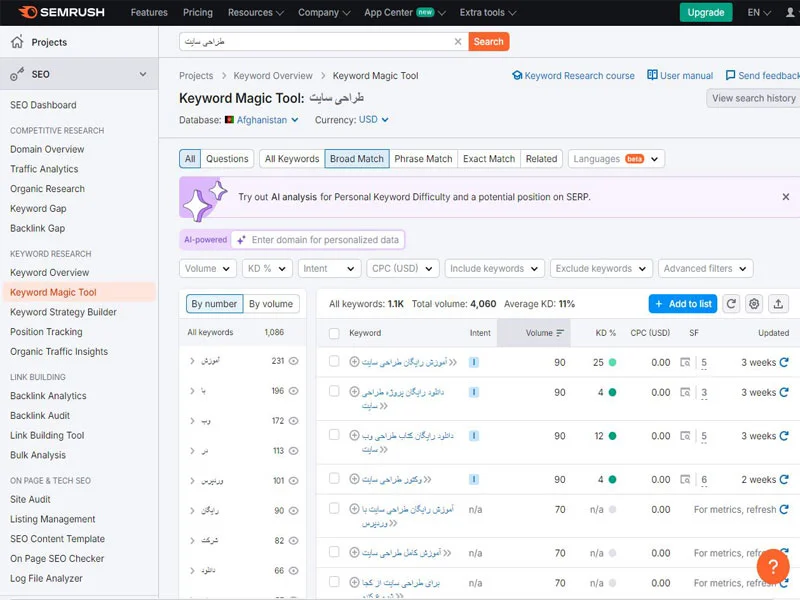Screen dimensions: 800x600
Task: Open the Intent filter dropdown
Action: point(330,269)
